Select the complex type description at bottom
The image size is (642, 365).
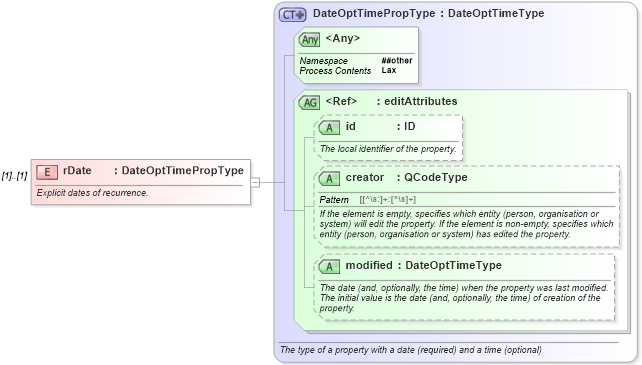click(x=411, y=350)
